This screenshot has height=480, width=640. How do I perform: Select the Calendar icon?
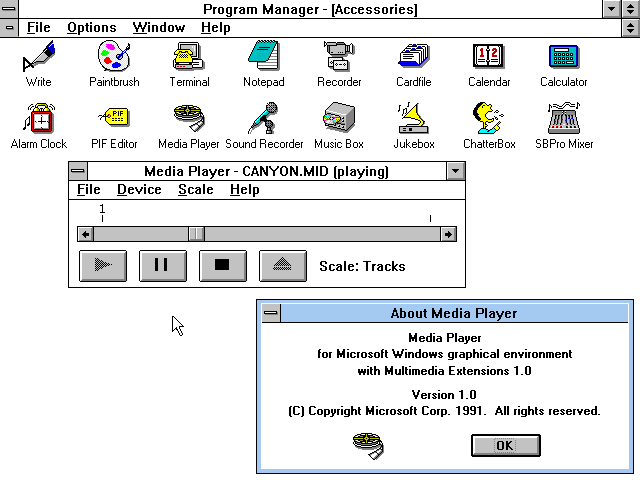click(489, 56)
